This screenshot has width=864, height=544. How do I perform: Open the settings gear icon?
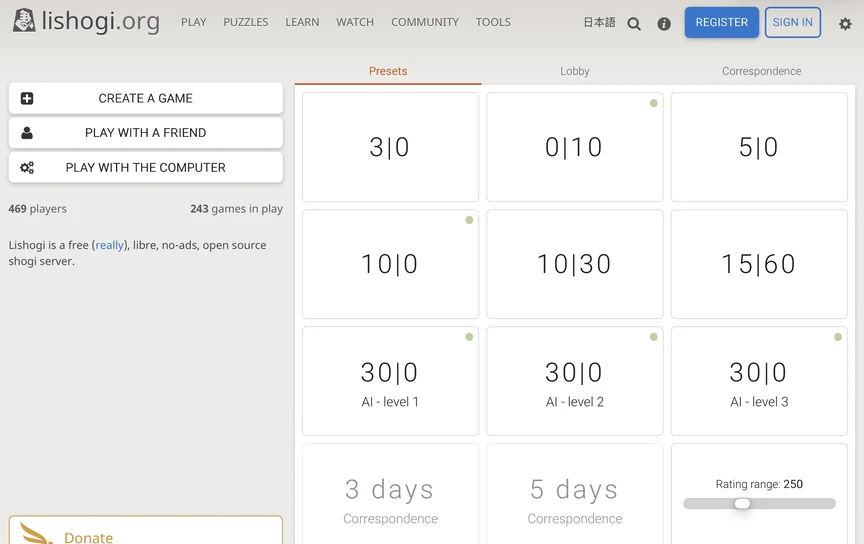coord(845,23)
